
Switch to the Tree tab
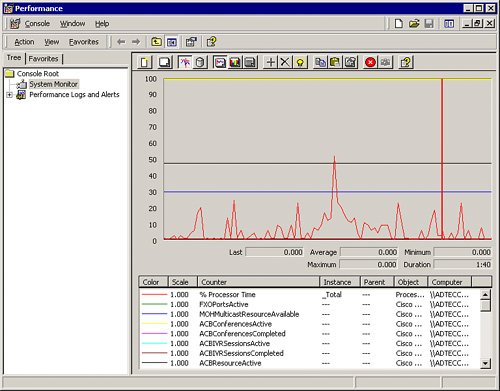click(14, 58)
